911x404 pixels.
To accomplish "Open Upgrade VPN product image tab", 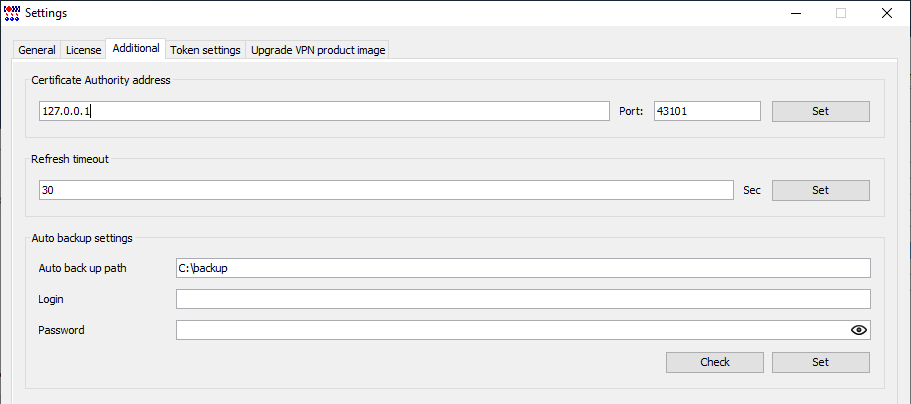I will [x=318, y=50].
